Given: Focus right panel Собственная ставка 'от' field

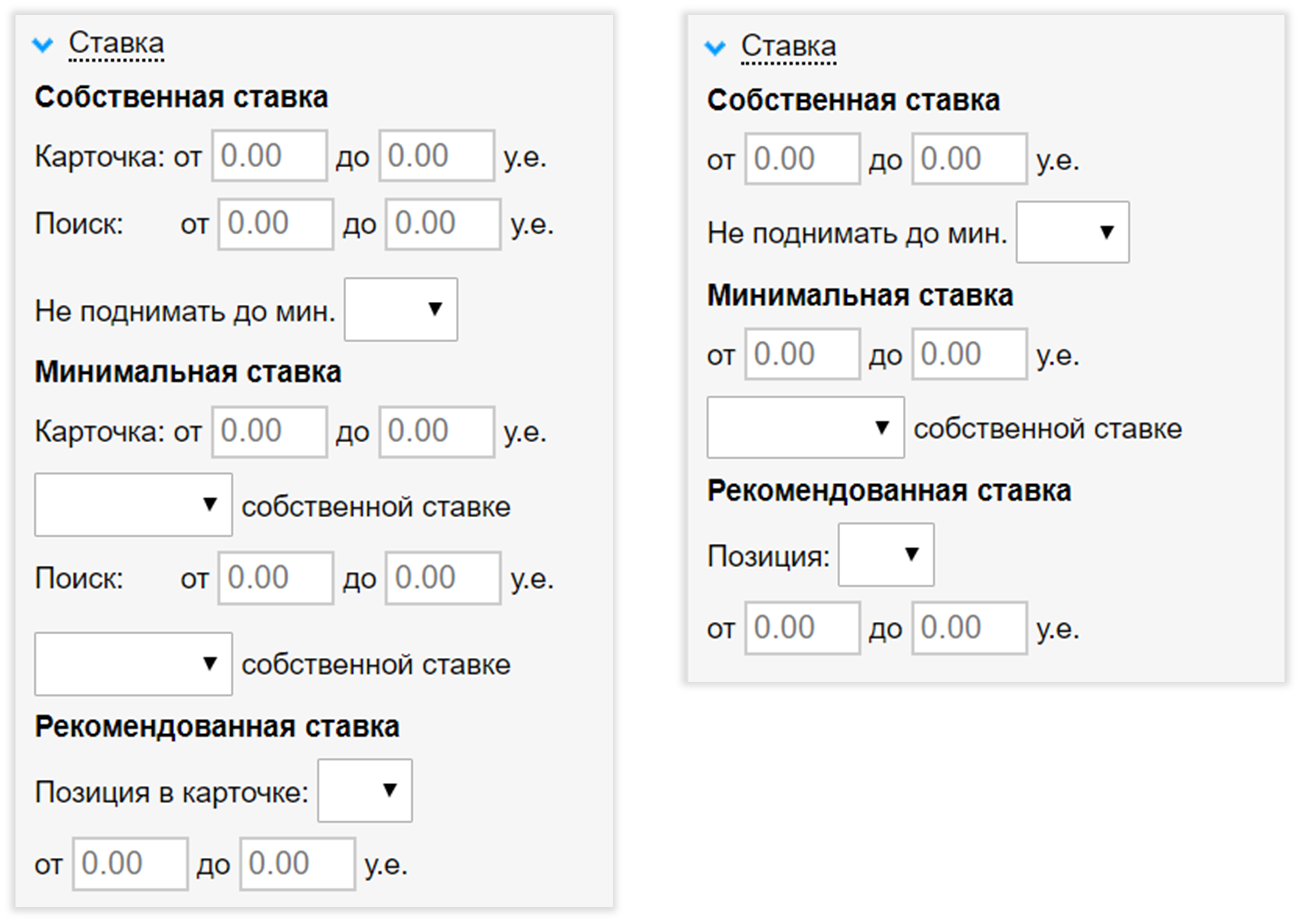Looking at the screenshot, I should click(x=802, y=160).
